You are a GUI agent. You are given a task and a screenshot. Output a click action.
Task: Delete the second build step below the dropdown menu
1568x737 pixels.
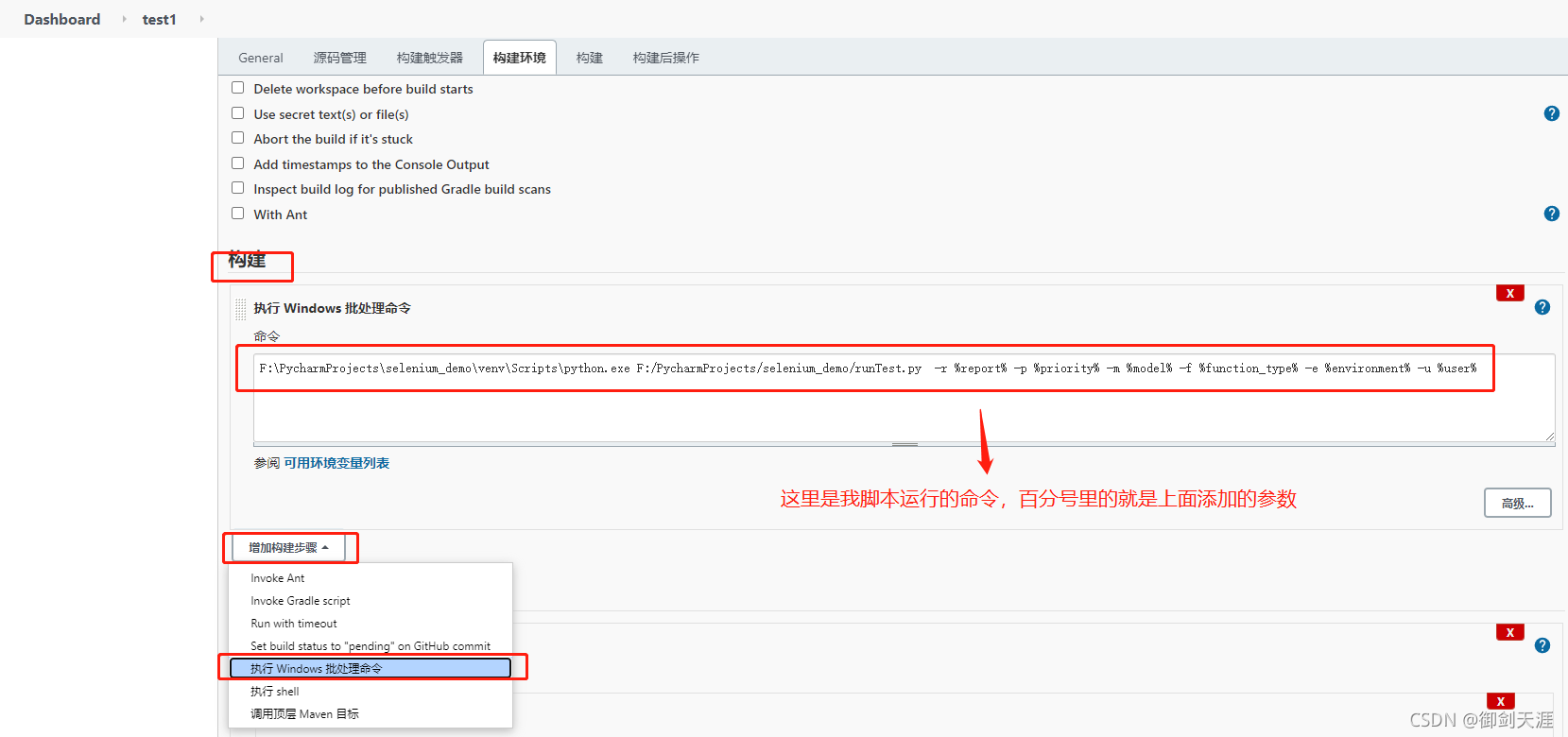(x=1510, y=632)
